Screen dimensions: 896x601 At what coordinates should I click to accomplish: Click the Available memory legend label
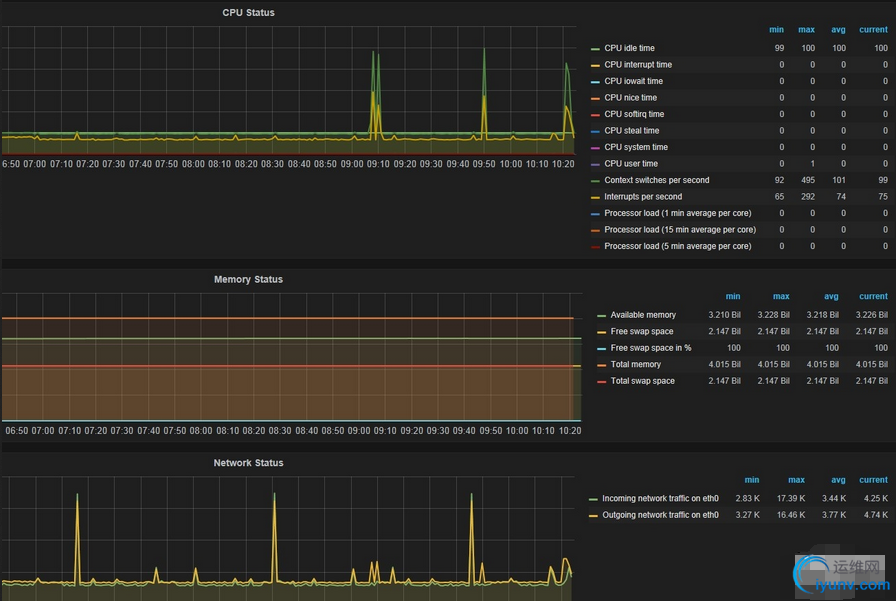643,315
